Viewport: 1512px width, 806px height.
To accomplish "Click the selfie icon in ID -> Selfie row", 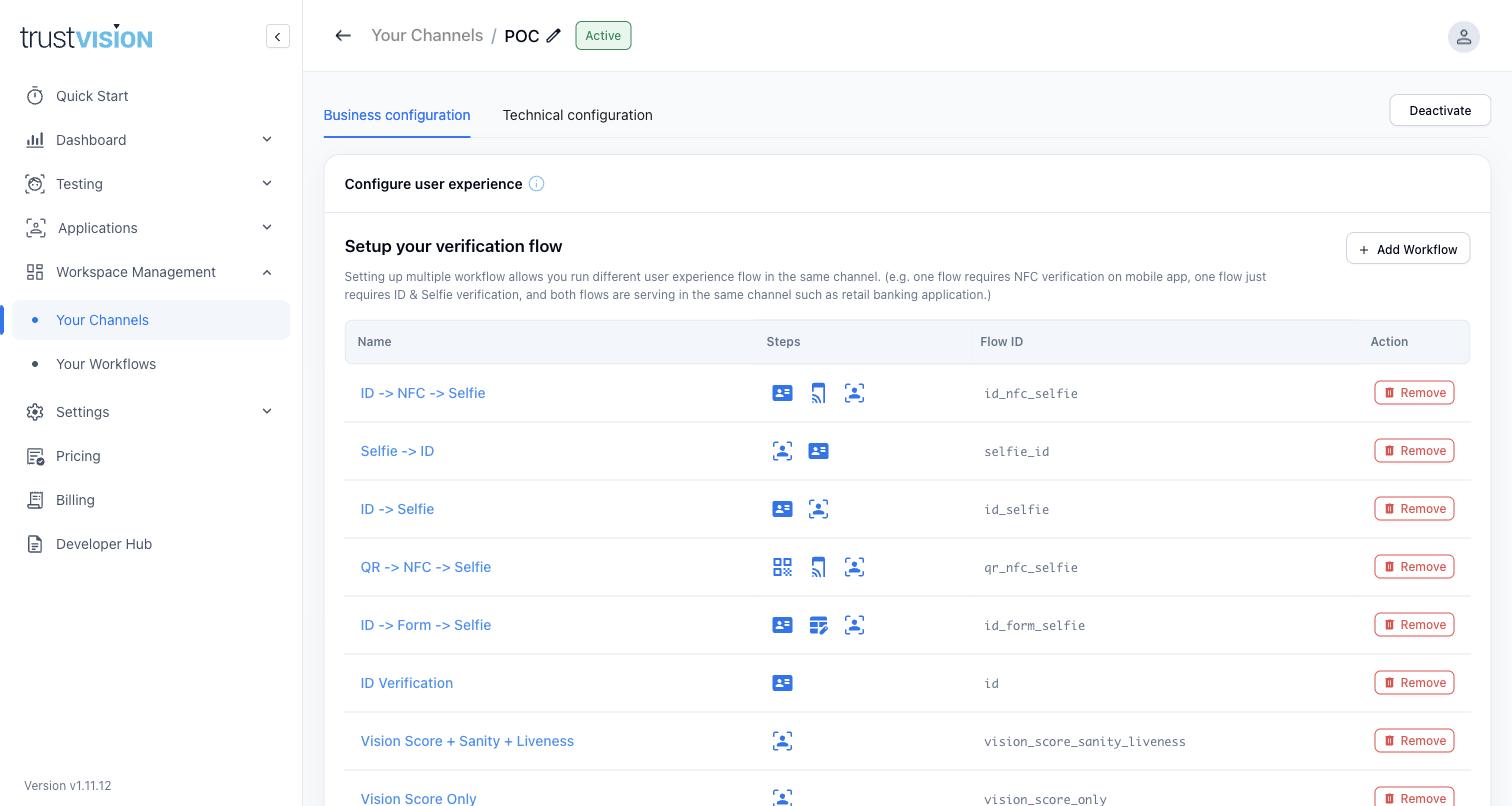I will click(819, 509).
